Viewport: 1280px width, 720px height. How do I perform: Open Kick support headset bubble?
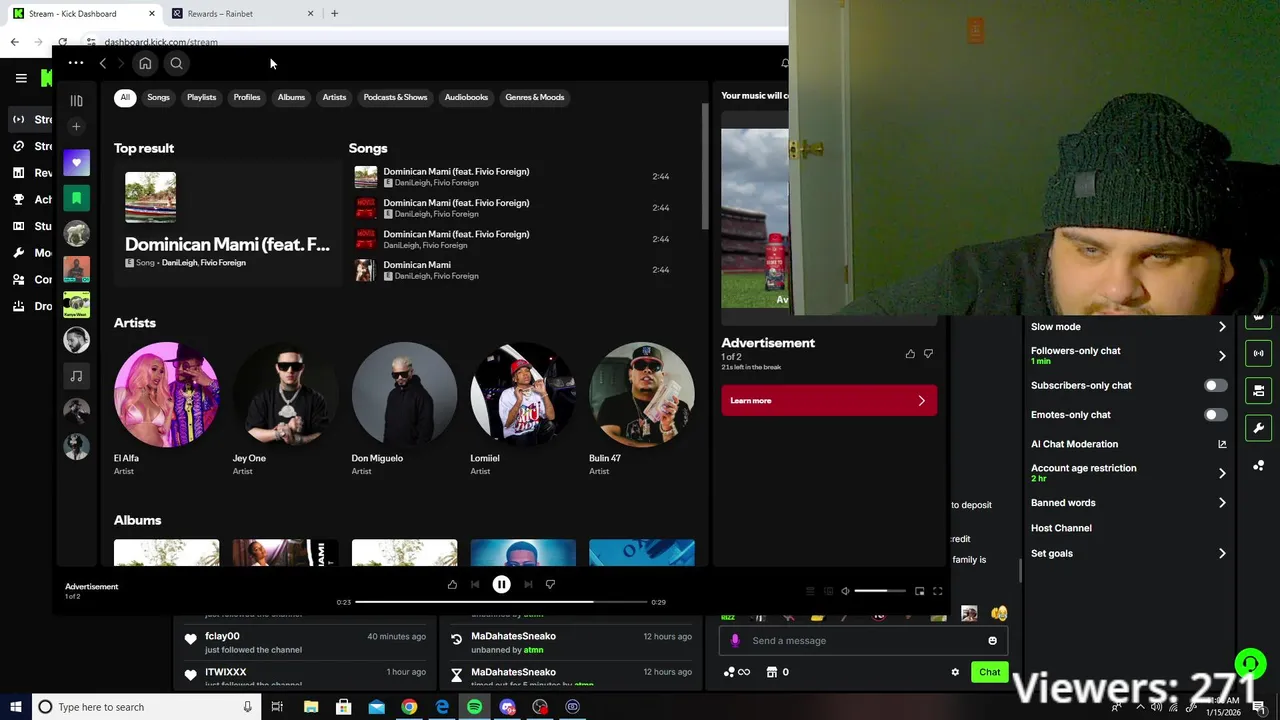pos(1250,664)
